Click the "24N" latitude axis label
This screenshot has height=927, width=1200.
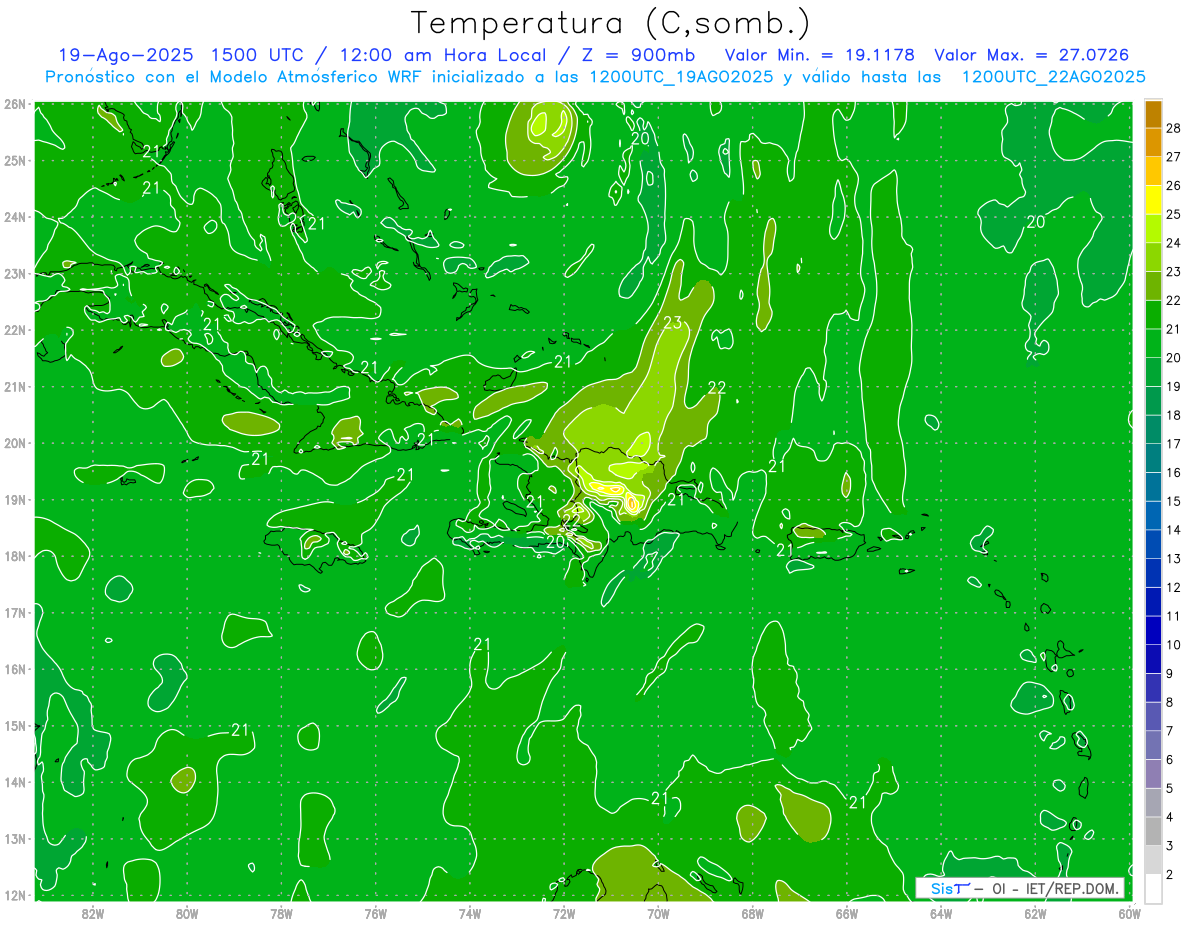15,217
